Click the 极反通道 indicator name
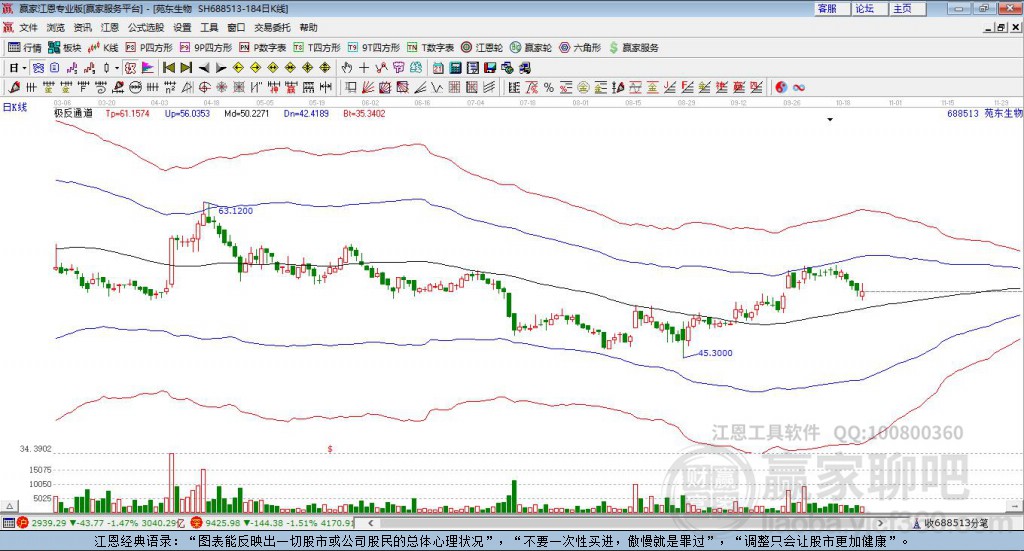 [x=73, y=113]
